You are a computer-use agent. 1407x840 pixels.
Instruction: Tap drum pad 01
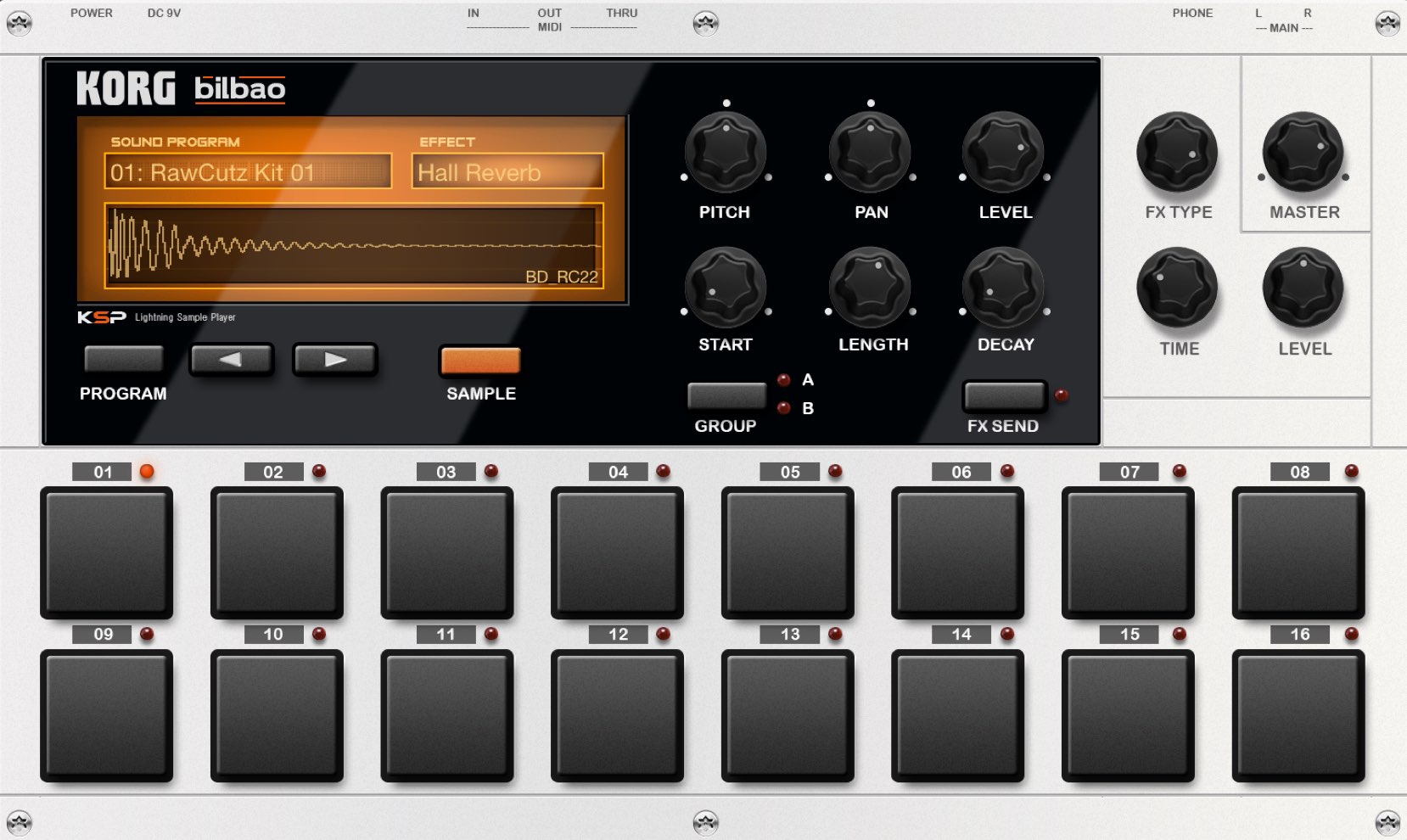pos(106,552)
